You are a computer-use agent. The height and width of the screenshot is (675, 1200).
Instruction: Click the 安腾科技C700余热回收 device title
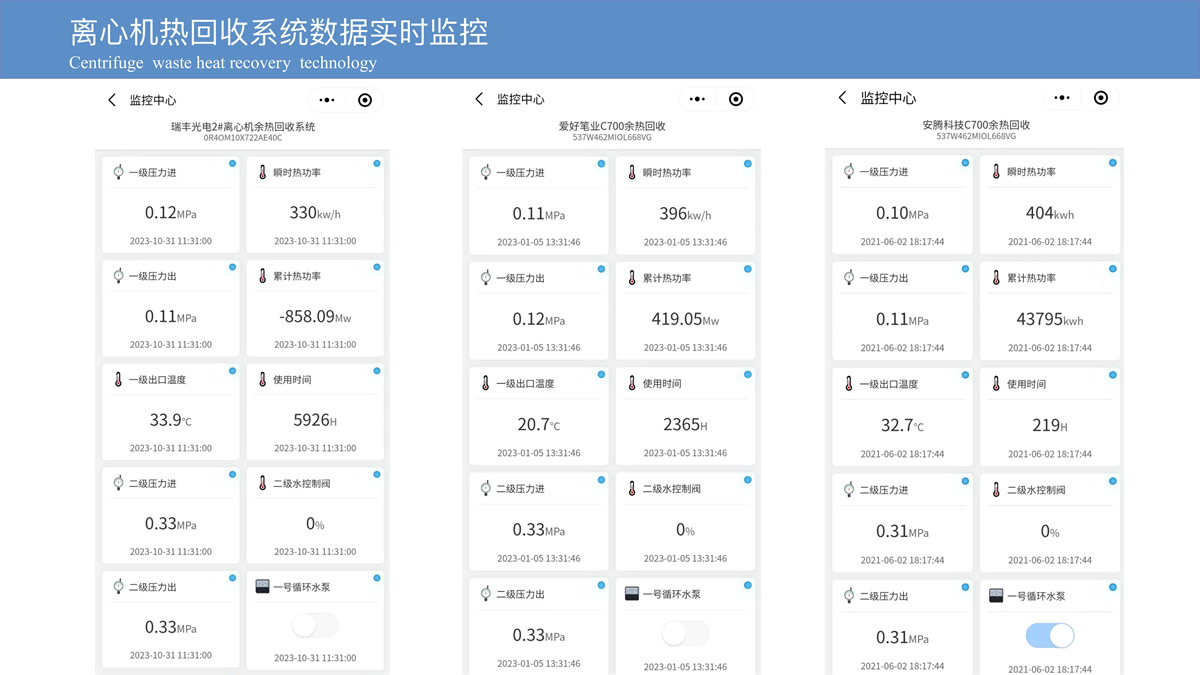[976, 125]
